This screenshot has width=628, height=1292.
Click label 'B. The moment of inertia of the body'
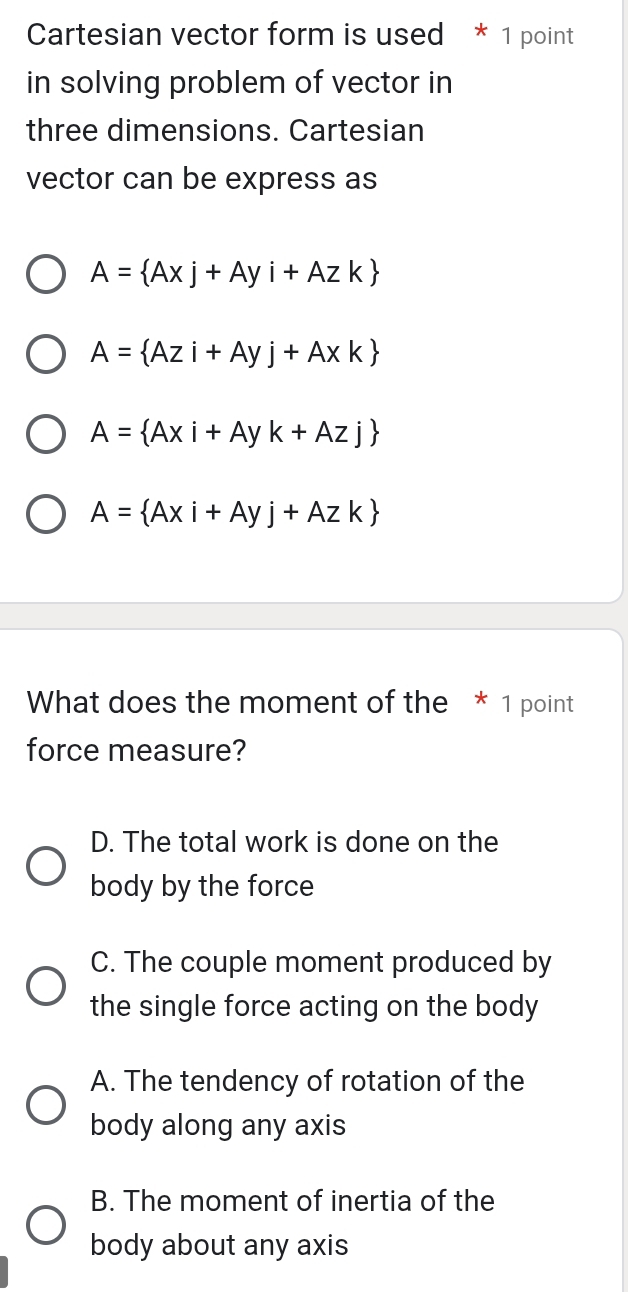point(291,1222)
